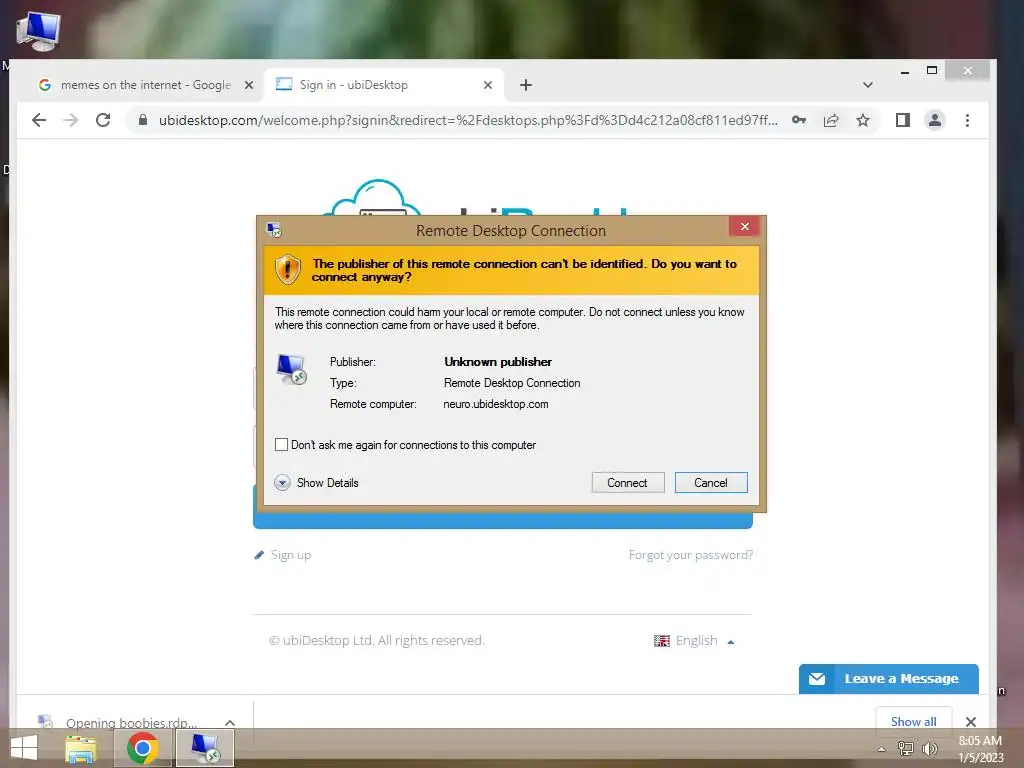The height and width of the screenshot is (768, 1024).
Task: Click 'Unknown publisher' text
Action: click(498, 362)
